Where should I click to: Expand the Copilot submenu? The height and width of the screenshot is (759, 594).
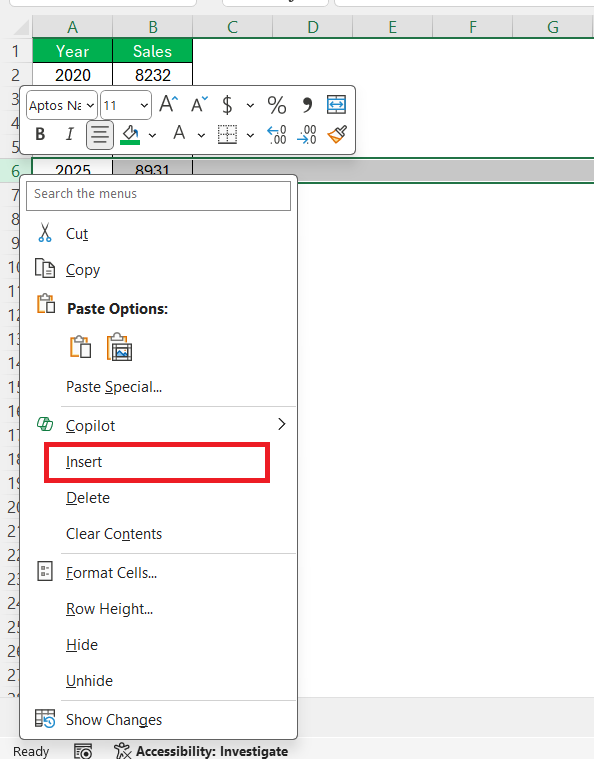(158, 425)
